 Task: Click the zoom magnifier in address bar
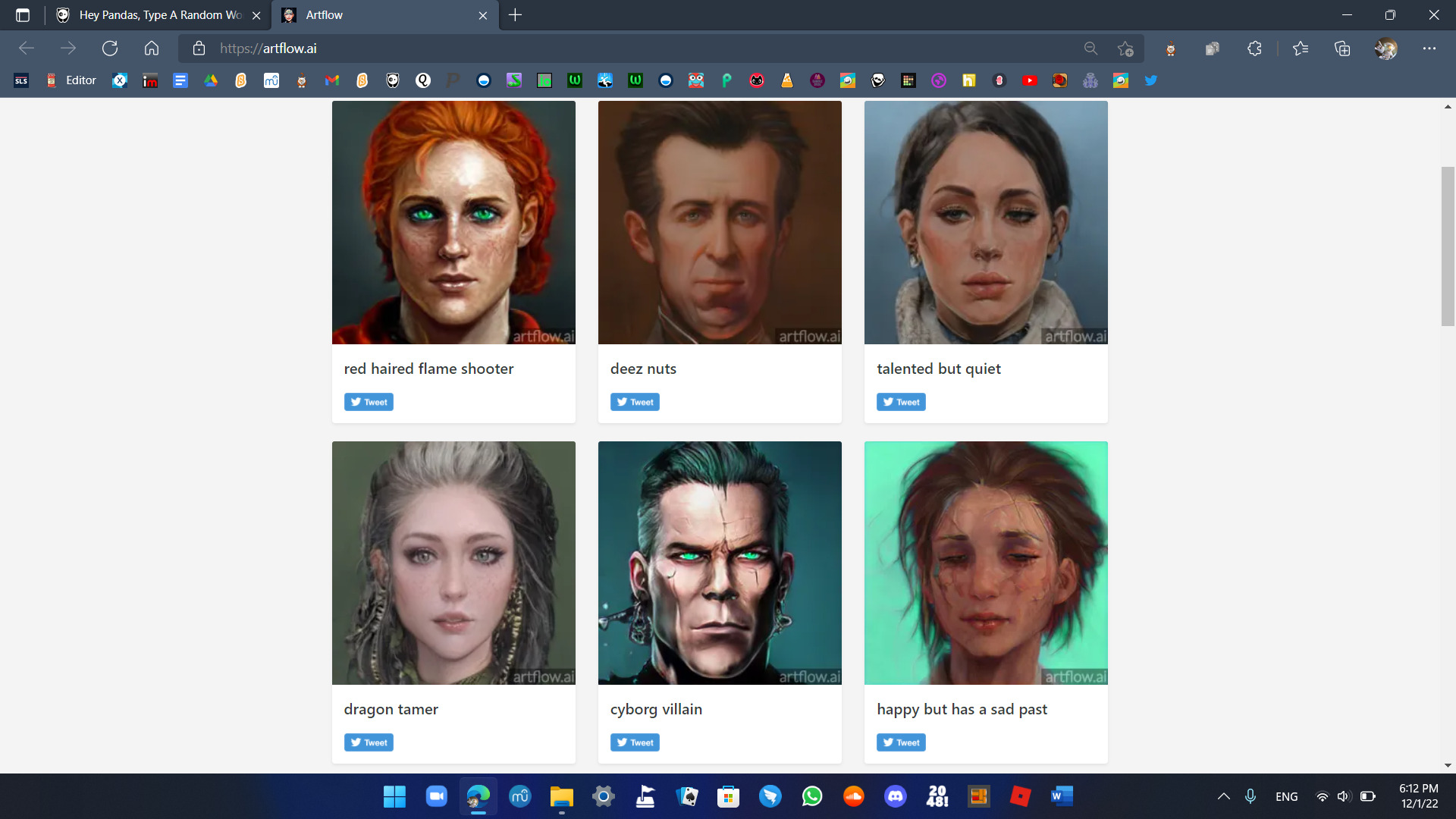pyautogui.click(x=1090, y=49)
